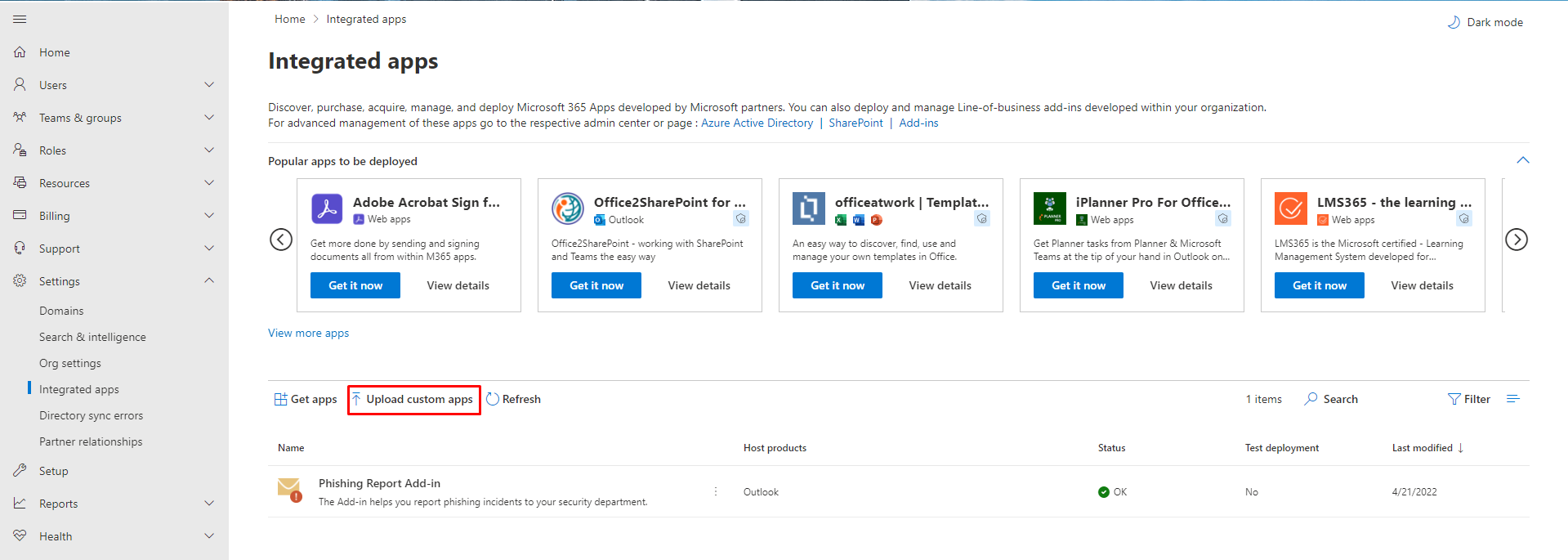Viewport: 1568px width, 560px height.
Task: Click the Users person icon
Action: (x=20, y=85)
